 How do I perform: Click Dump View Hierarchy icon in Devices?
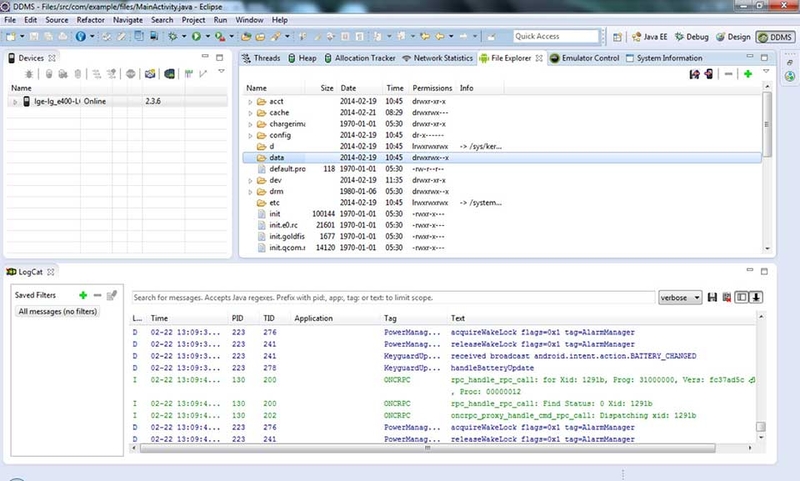169,74
